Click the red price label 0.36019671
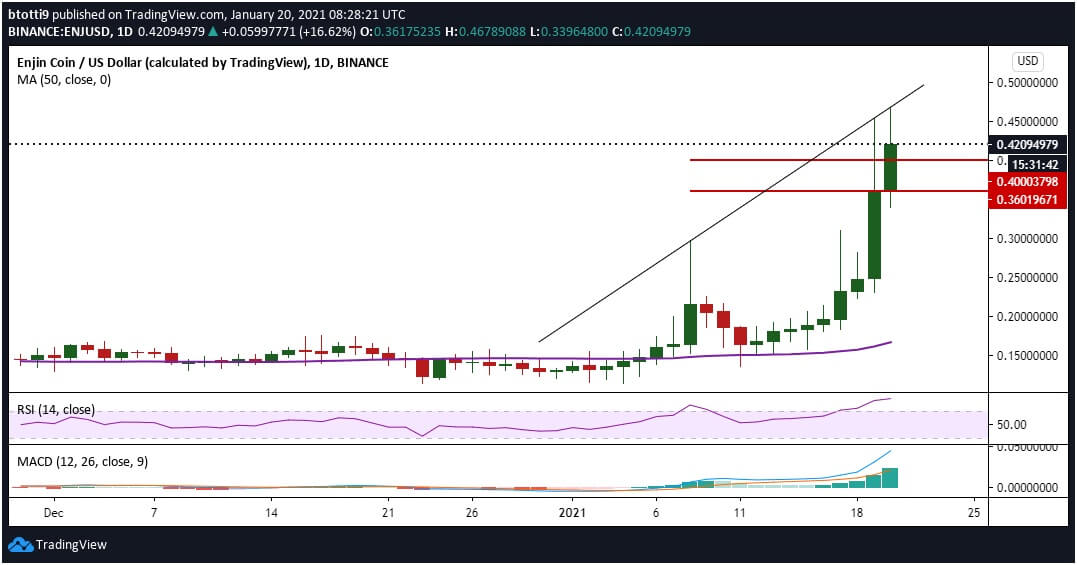 (1027, 200)
